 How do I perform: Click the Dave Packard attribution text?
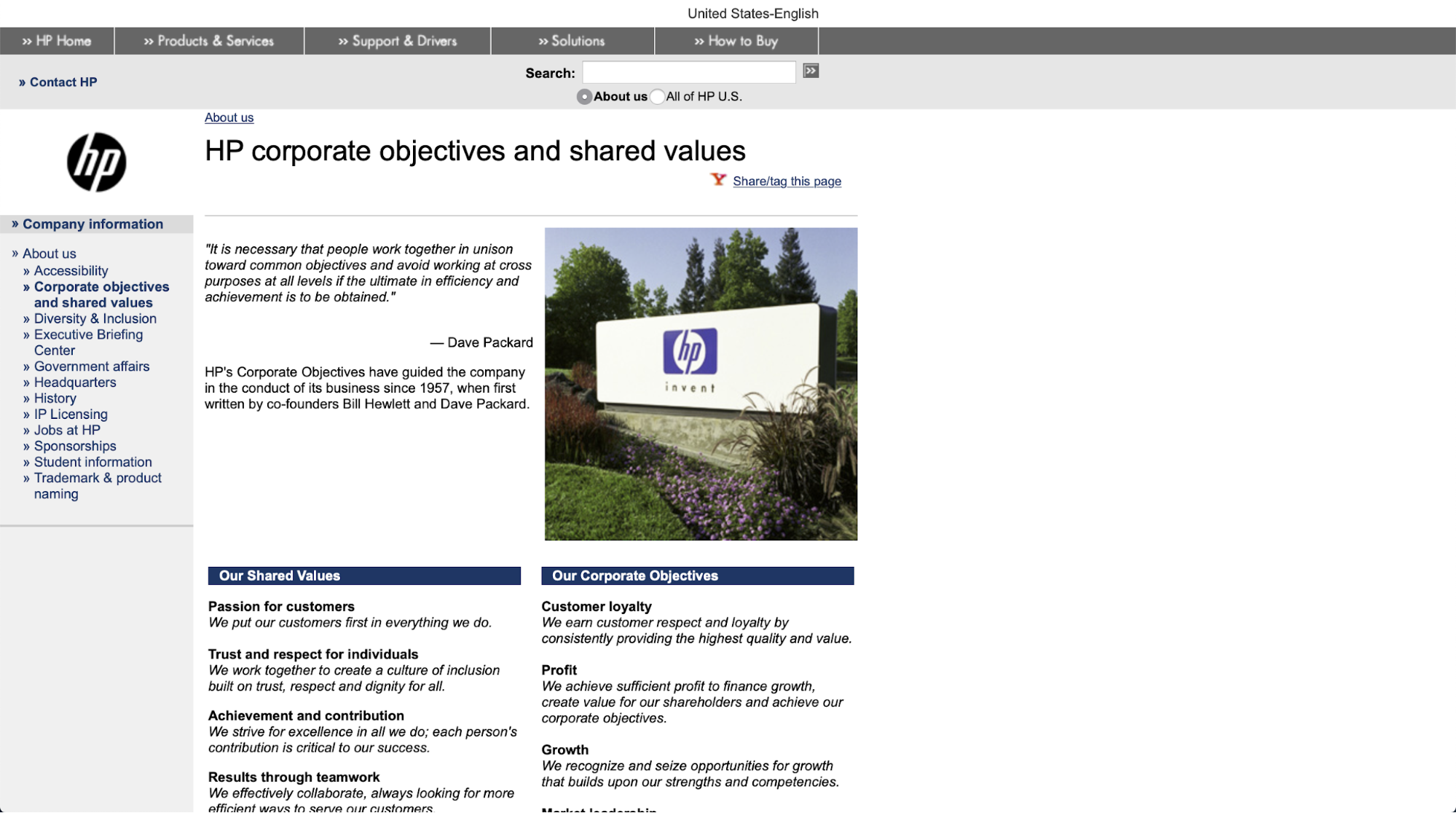pos(481,342)
